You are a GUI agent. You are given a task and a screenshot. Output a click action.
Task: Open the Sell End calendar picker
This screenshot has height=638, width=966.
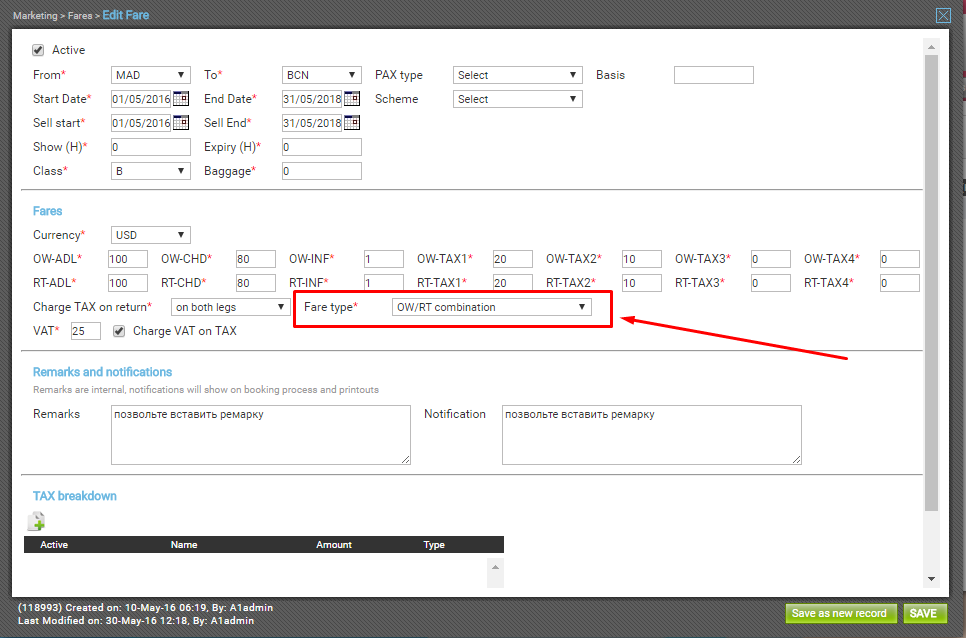point(352,123)
